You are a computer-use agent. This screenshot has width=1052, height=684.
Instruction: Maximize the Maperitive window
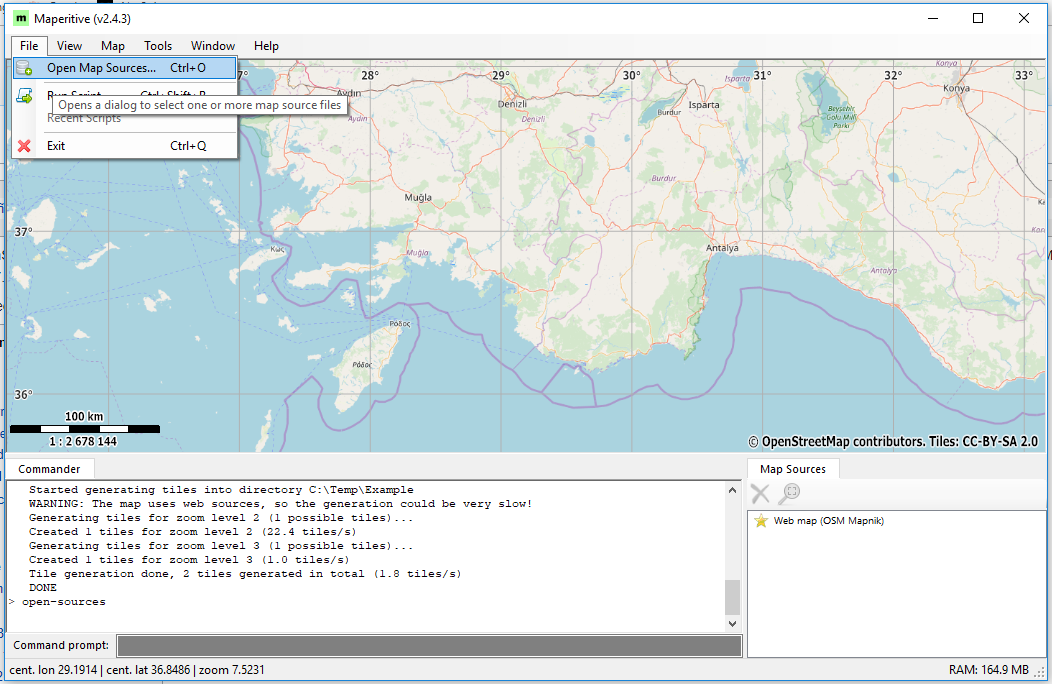[978, 18]
